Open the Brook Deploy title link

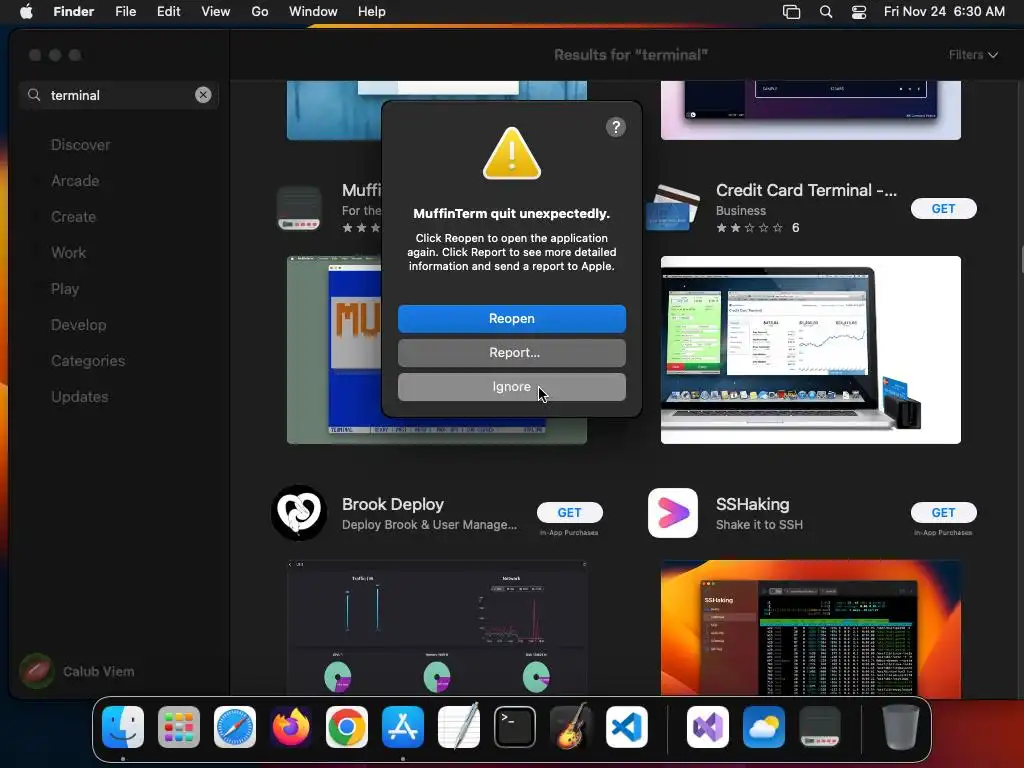pyautogui.click(x=392, y=504)
